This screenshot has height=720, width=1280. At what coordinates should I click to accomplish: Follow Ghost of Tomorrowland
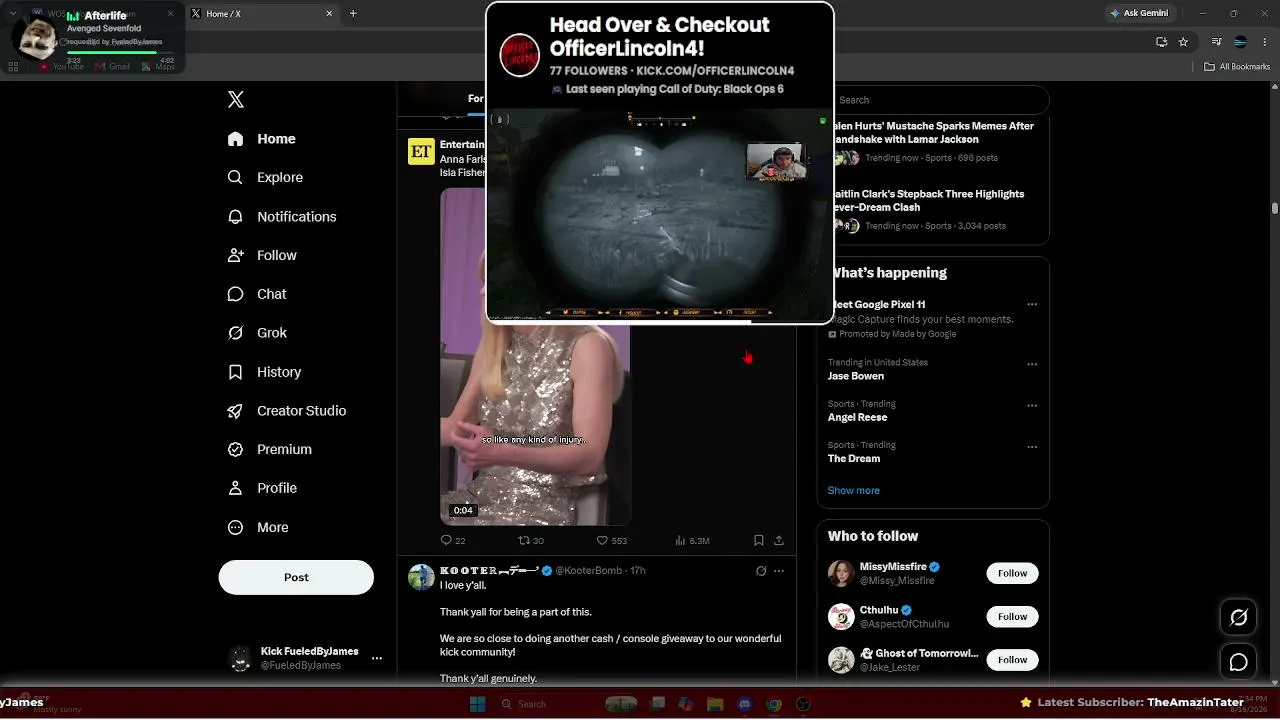[x=1012, y=659]
